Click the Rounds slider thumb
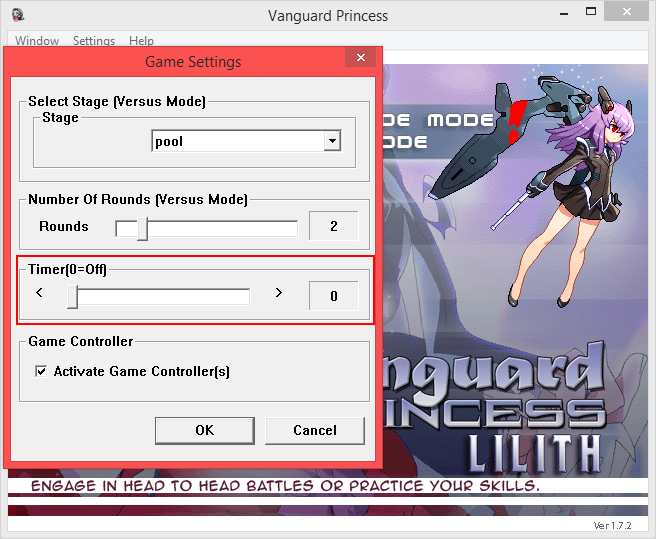The width and height of the screenshot is (656, 539). coord(143,229)
